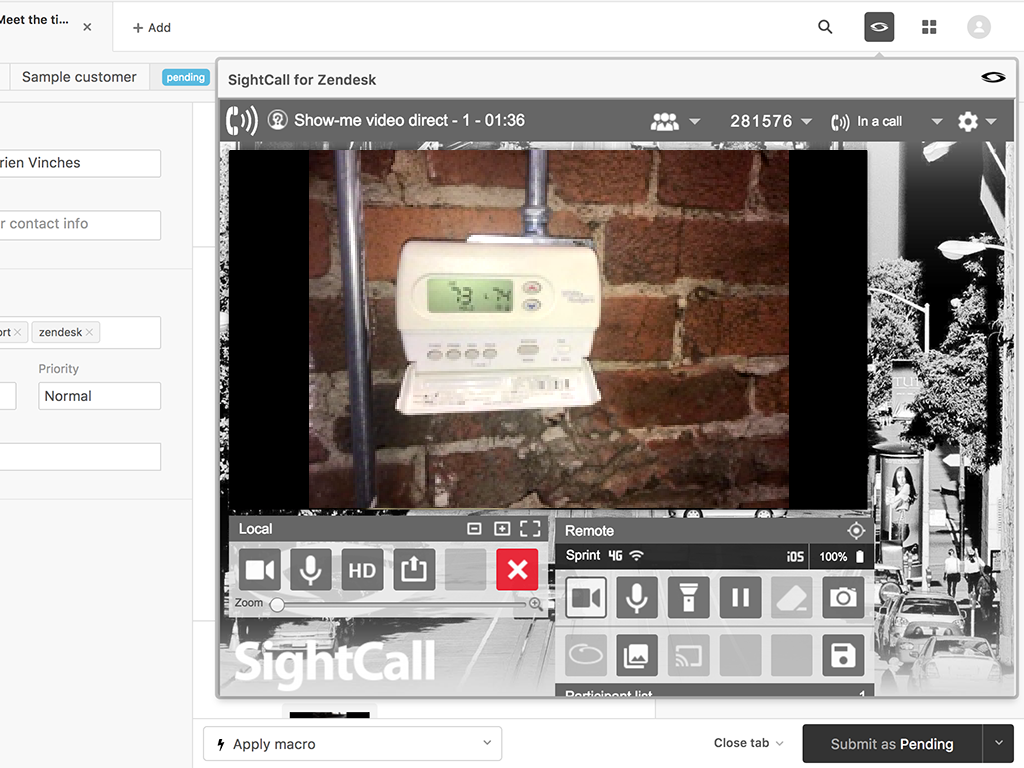The image size is (1024, 768).
Task: Click the local Zoom slider handle
Action: point(277,604)
